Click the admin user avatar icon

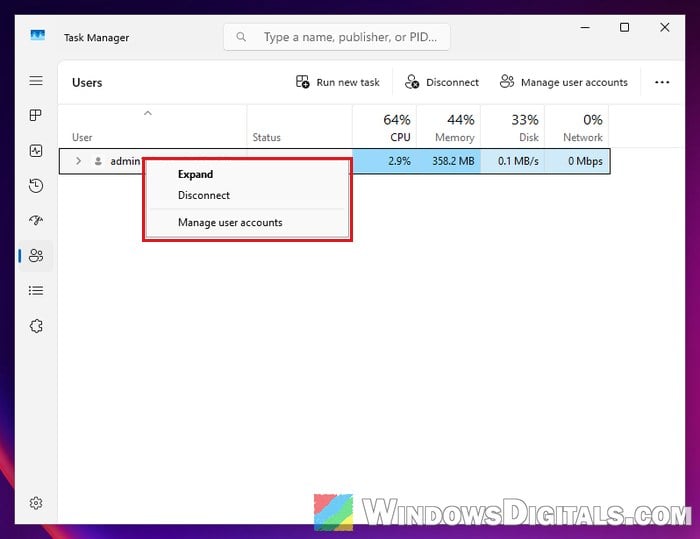98,161
